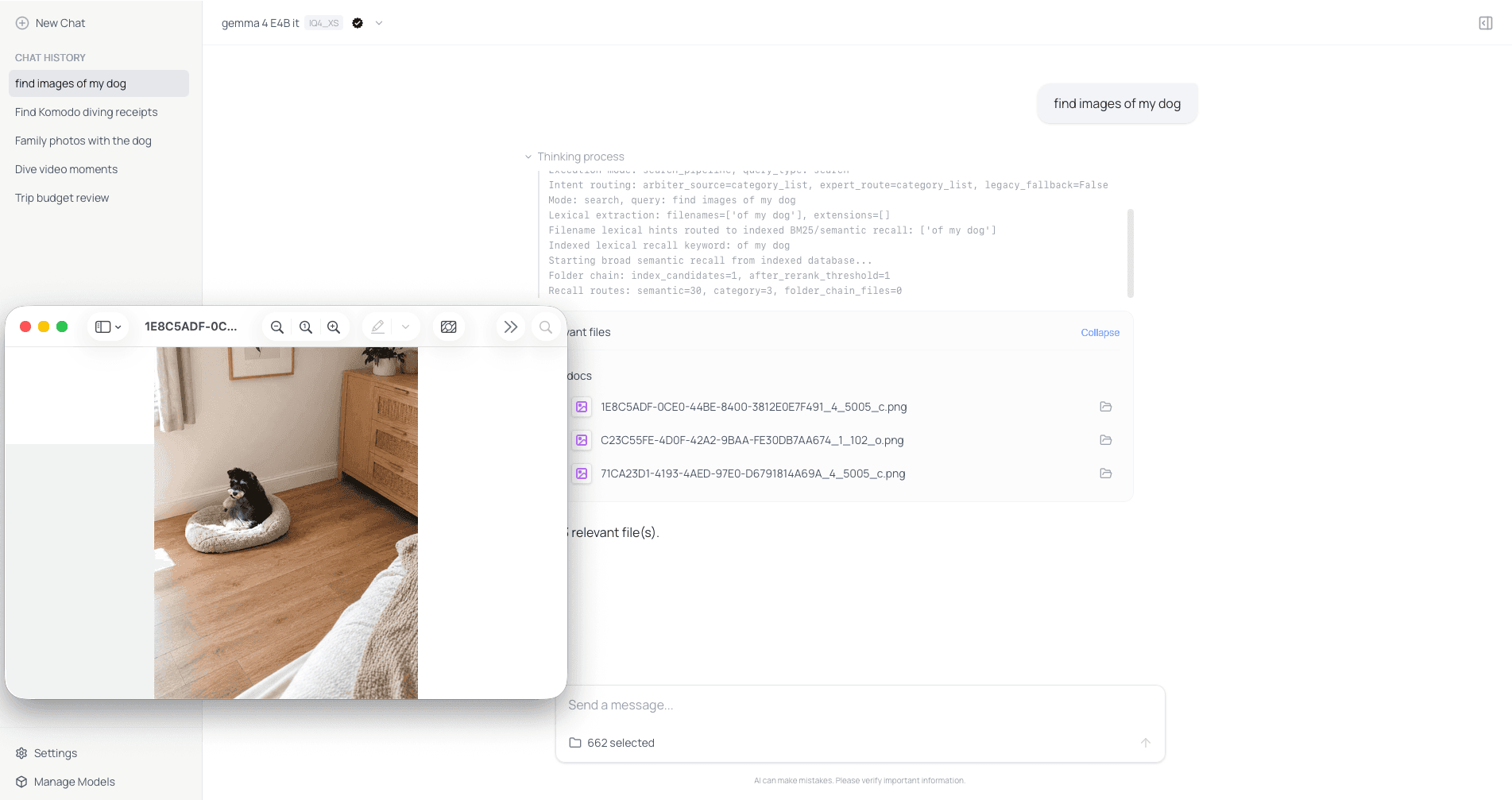Image resolution: width=1512 pixels, height=800 pixels.
Task: Click the Manage Models cube icon
Action: [x=21, y=782]
